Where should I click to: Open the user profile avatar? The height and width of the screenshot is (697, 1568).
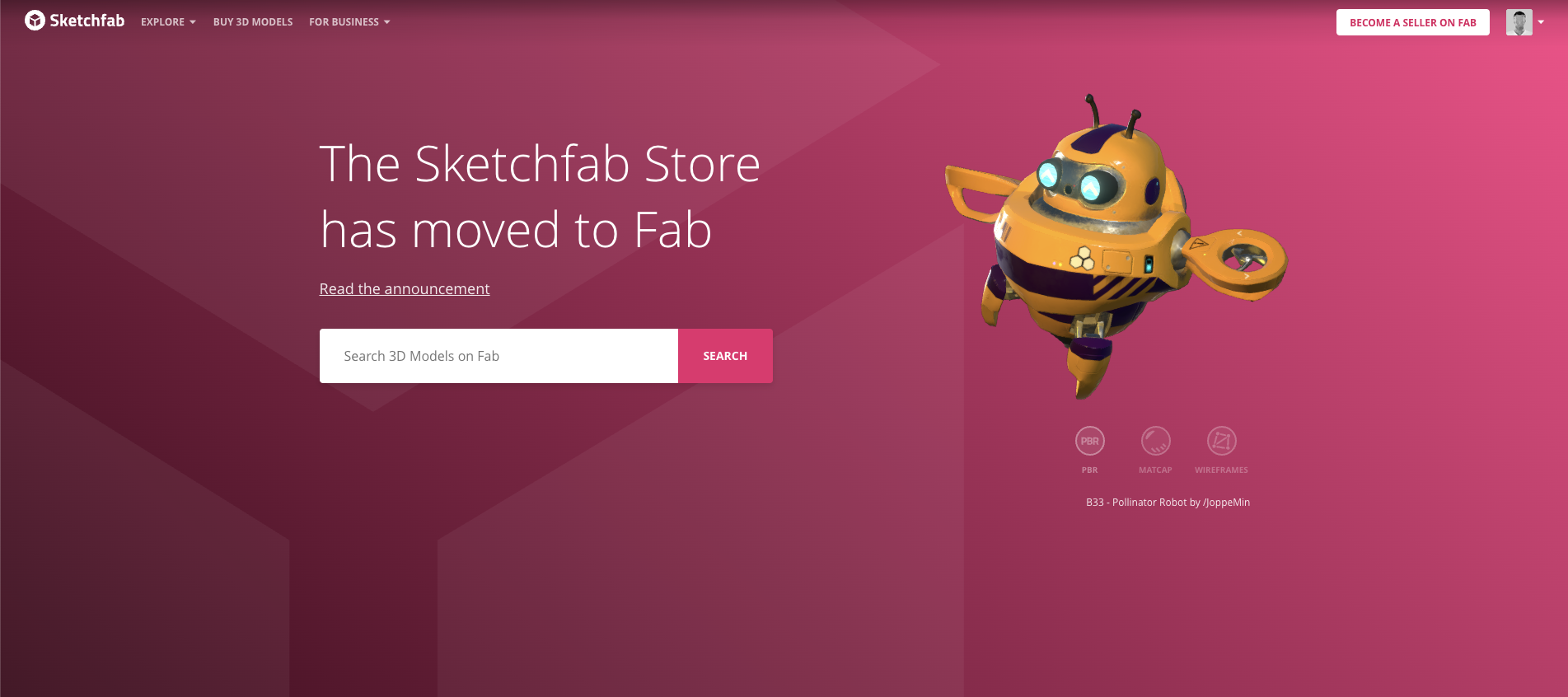coord(1519,22)
